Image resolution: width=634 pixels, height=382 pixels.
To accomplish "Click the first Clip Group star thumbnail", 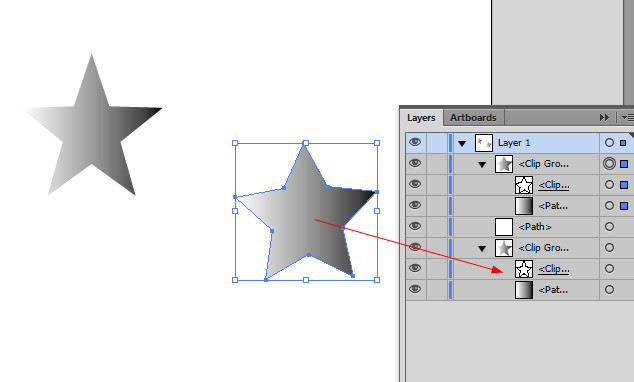I will 504,164.
